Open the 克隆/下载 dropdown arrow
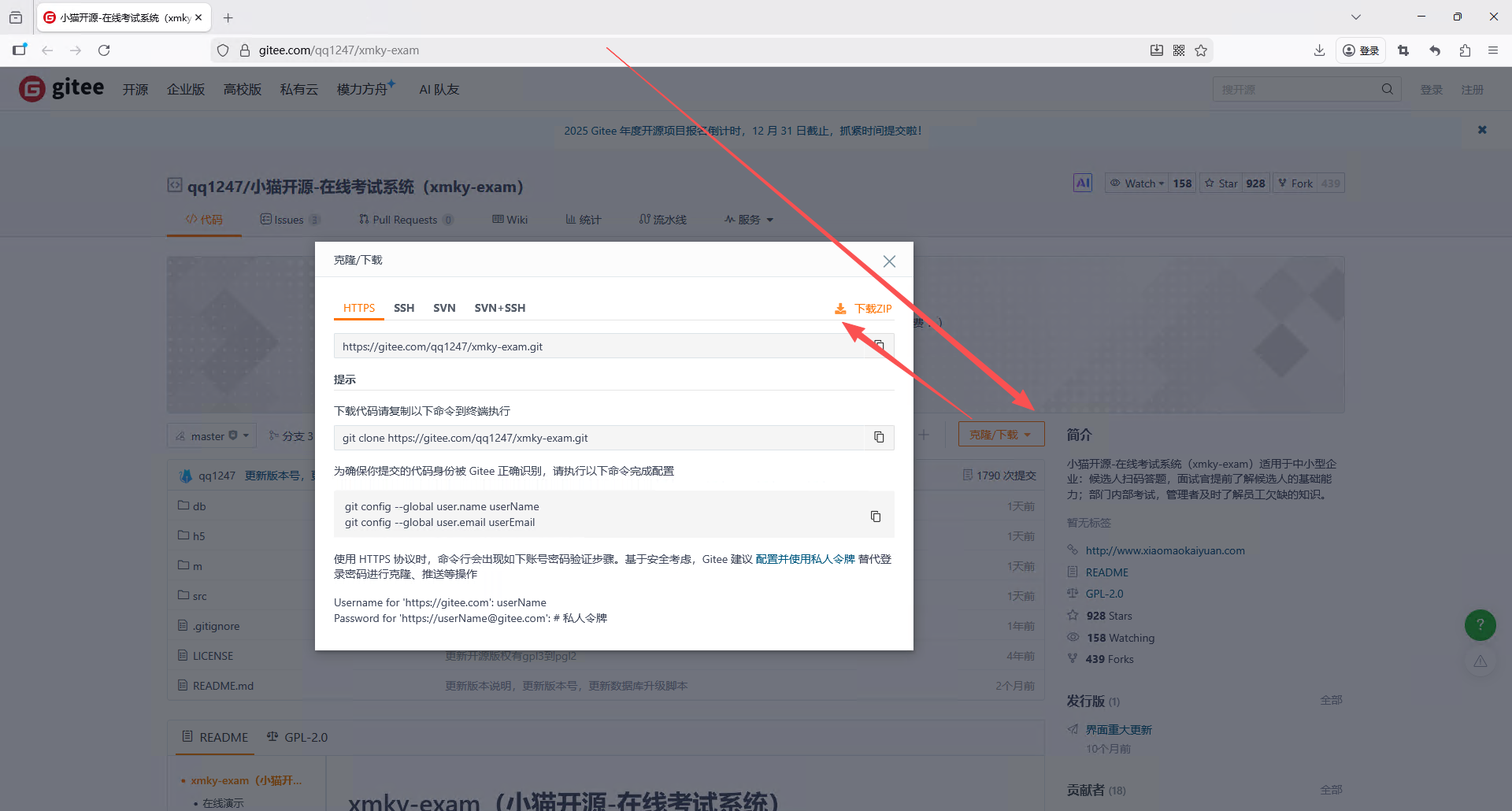1512x811 pixels. (x=1028, y=434)
